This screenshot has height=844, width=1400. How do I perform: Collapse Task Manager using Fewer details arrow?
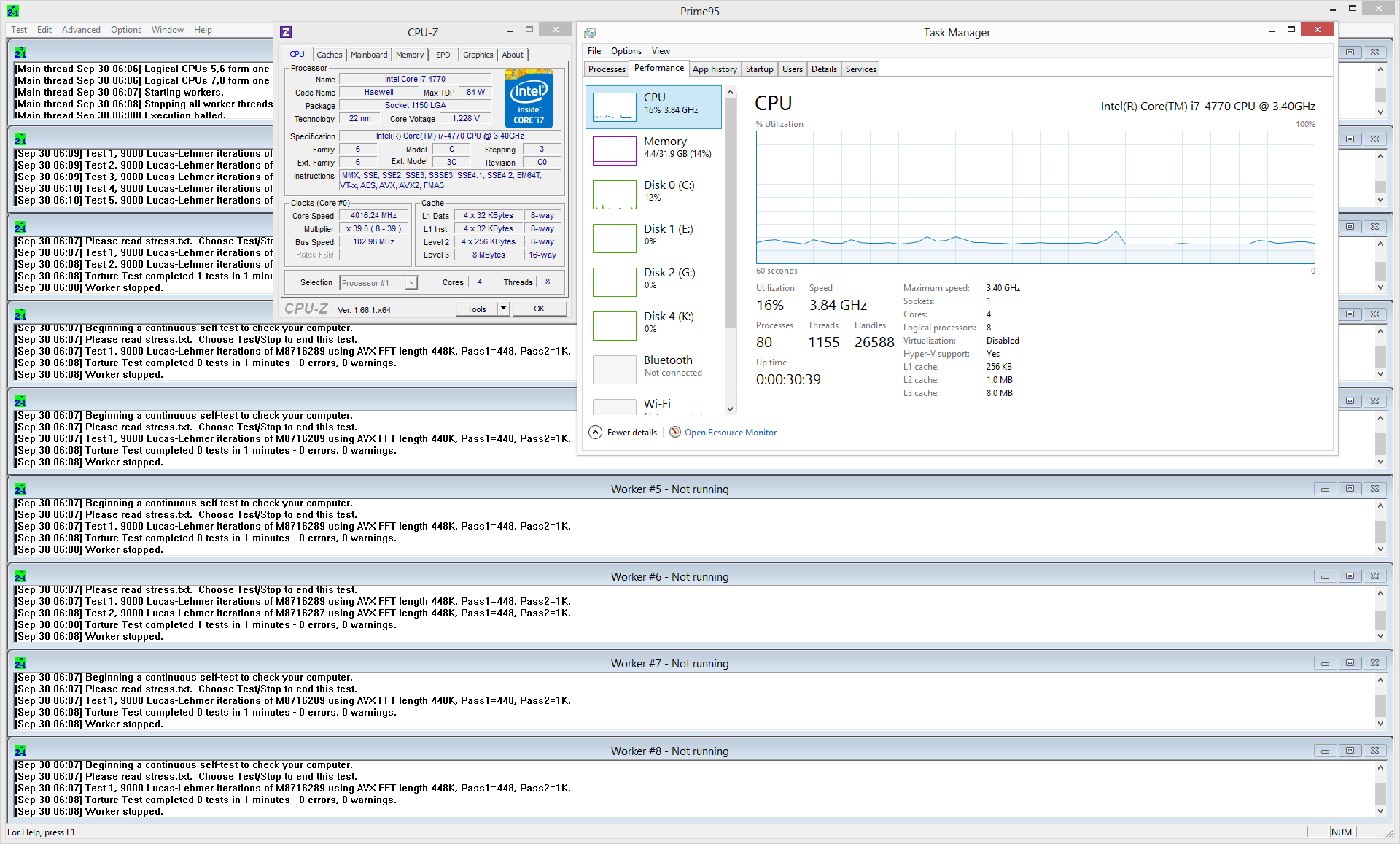tap(596, 433)
